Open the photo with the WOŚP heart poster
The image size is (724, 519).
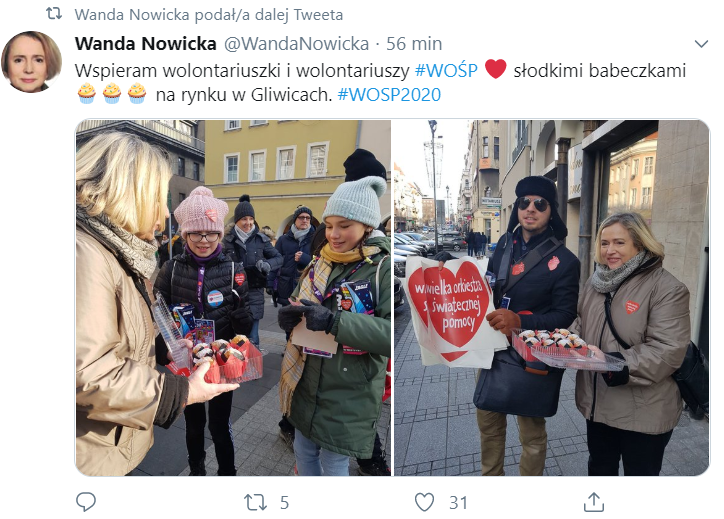551,298
